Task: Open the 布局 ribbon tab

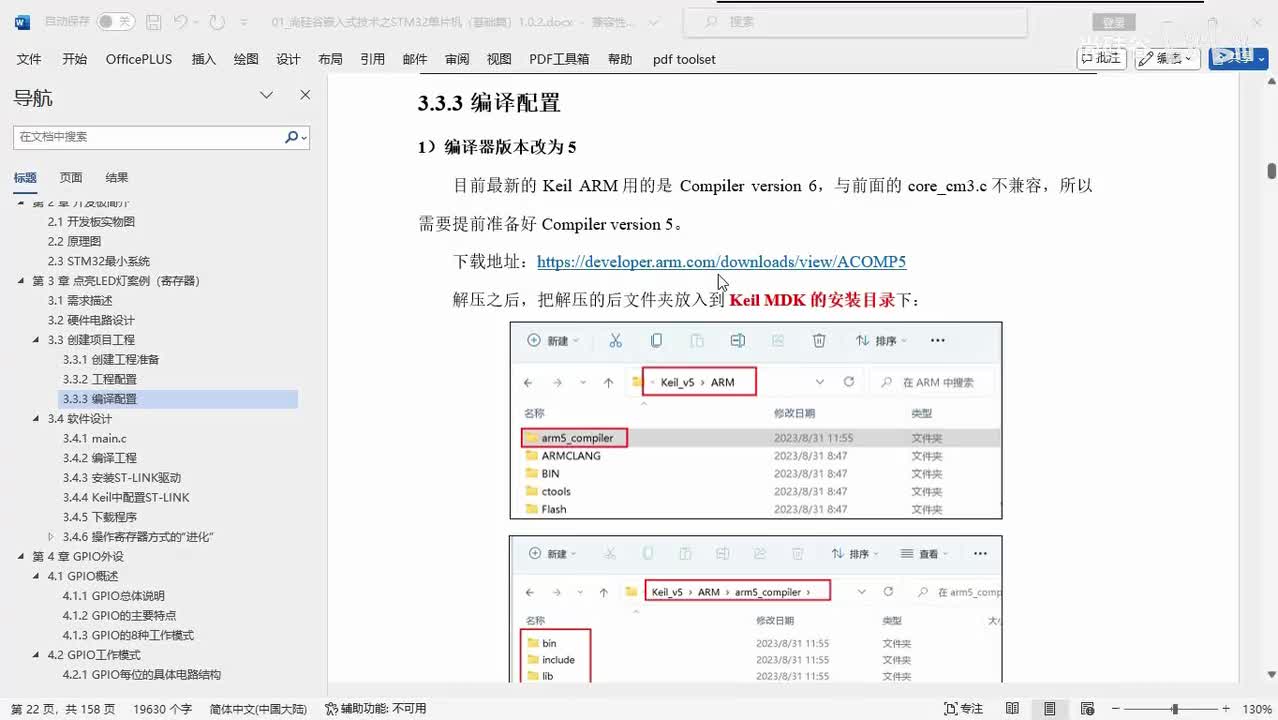Action: 330,59
